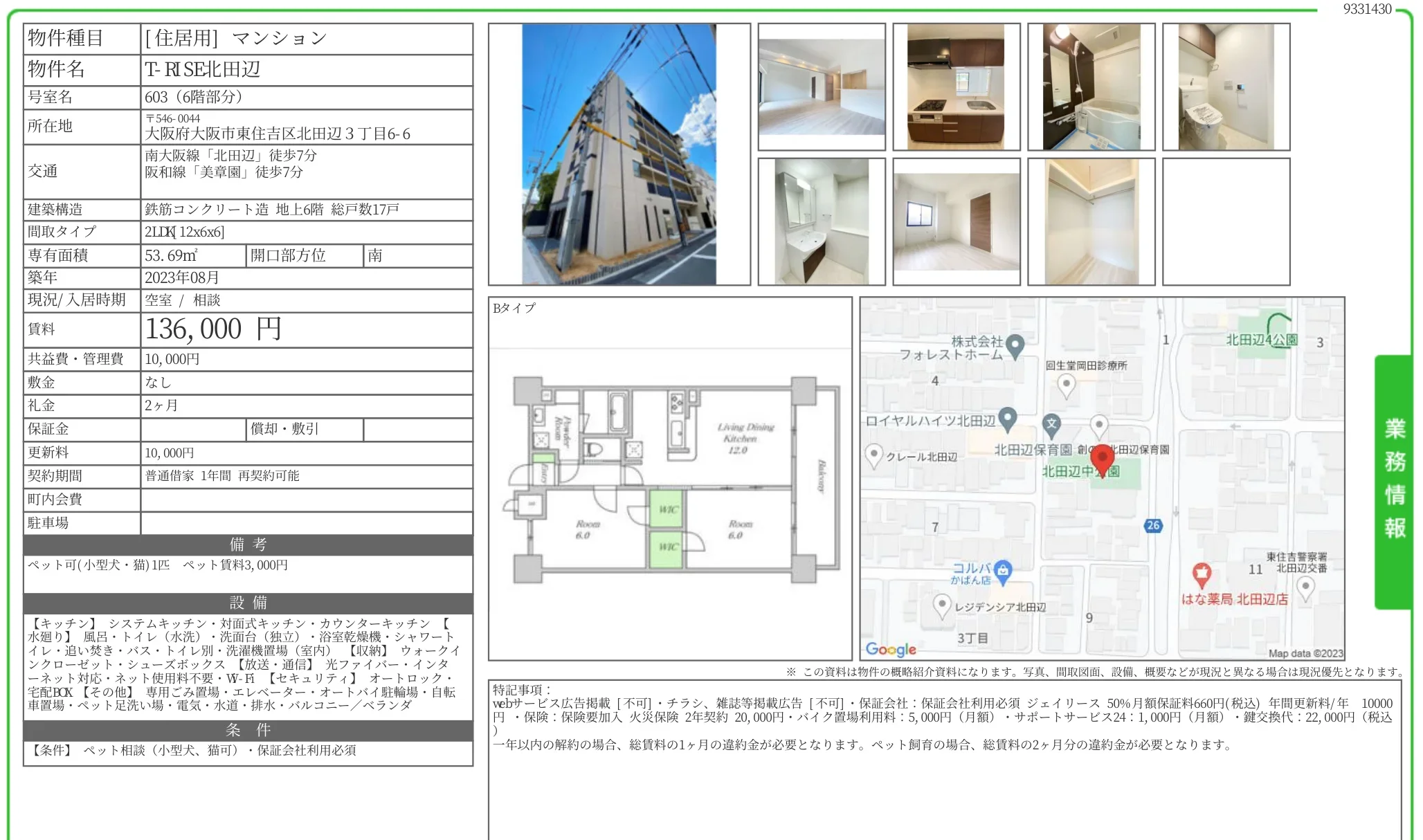Open the bathroom photo thumbnail
This screenshot has height=840, width=1423.
(x=1091, y=86)
